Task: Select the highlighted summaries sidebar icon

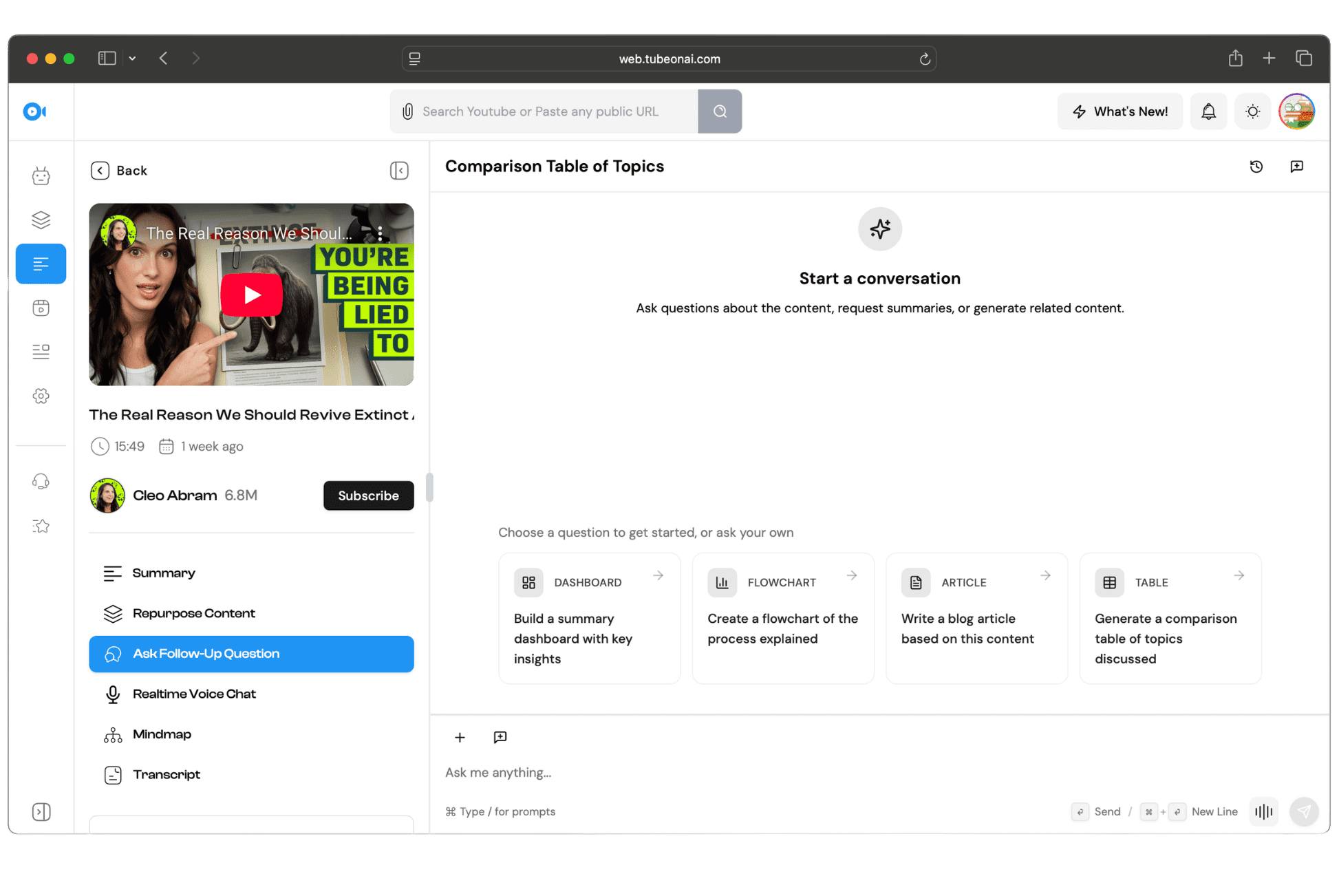Action: tap(41, 264)
